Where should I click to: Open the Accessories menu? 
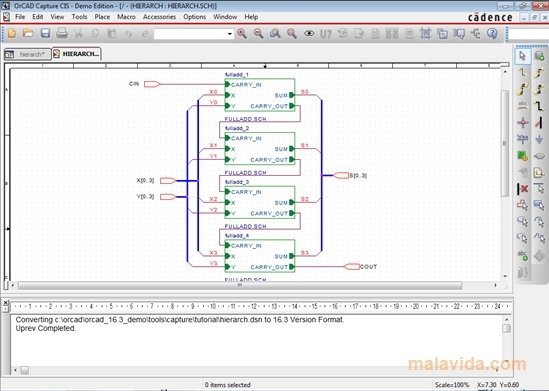(x=159, y=17)
